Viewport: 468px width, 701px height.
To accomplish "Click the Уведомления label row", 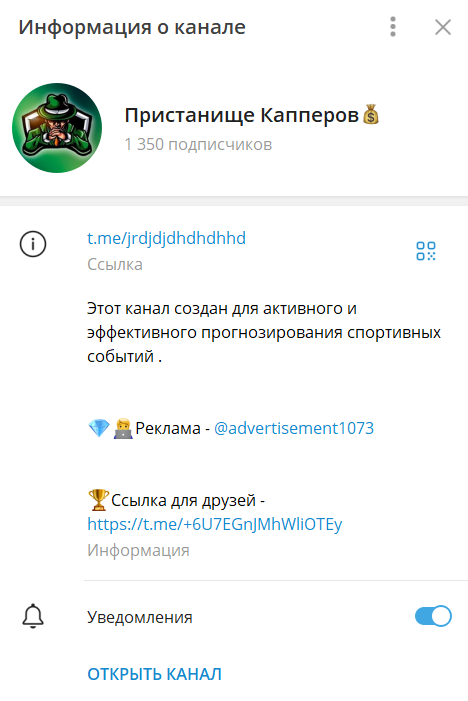I will tap(234, 617).
